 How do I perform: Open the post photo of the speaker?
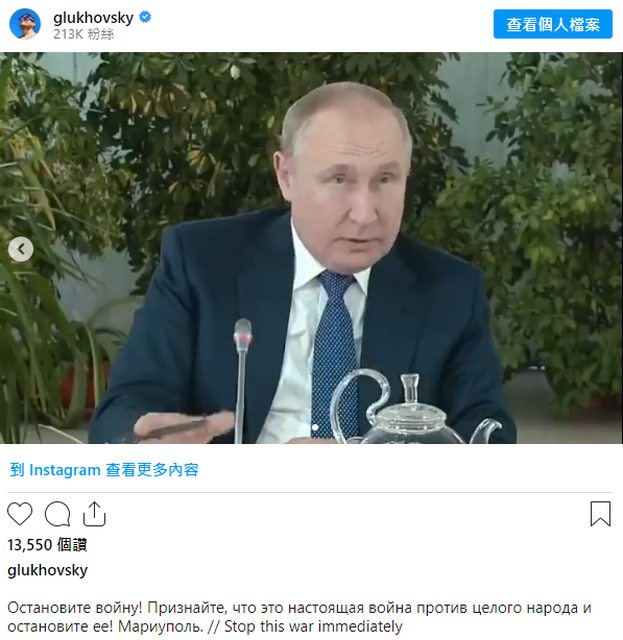[x=312, y=248]
